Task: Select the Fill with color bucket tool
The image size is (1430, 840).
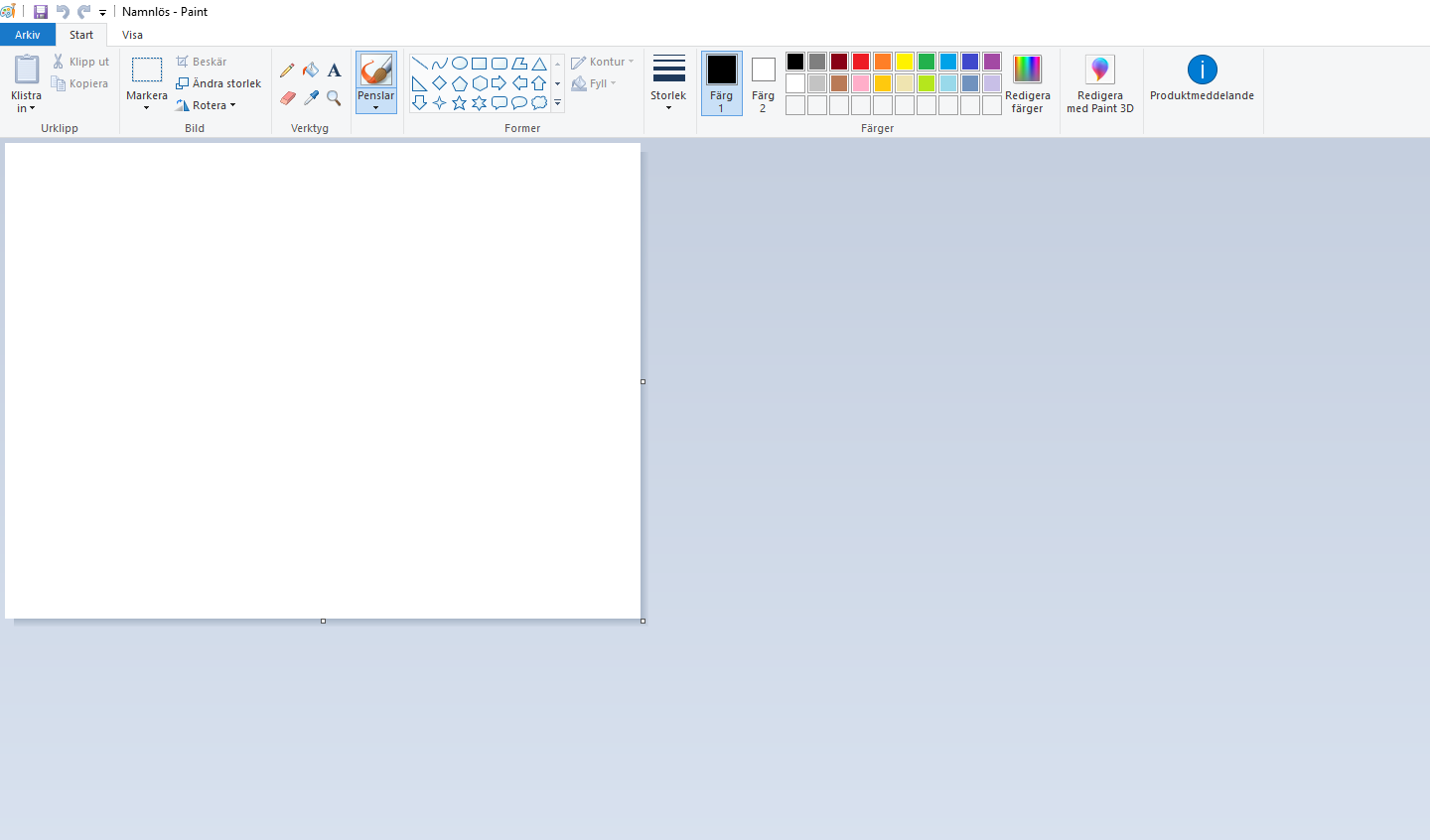Action: click(311, 70)
